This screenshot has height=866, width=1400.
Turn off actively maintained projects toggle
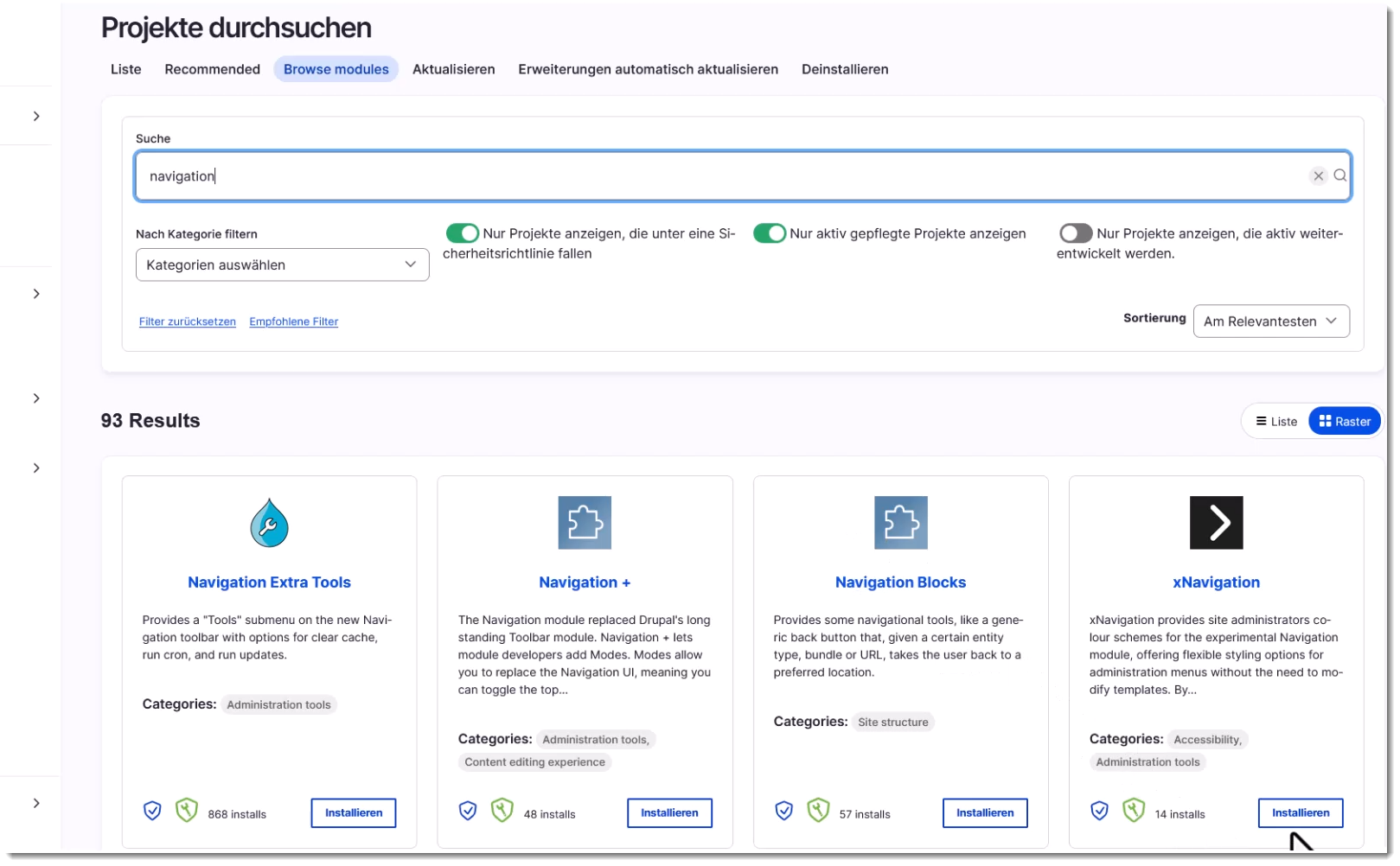tap(769, 233)
